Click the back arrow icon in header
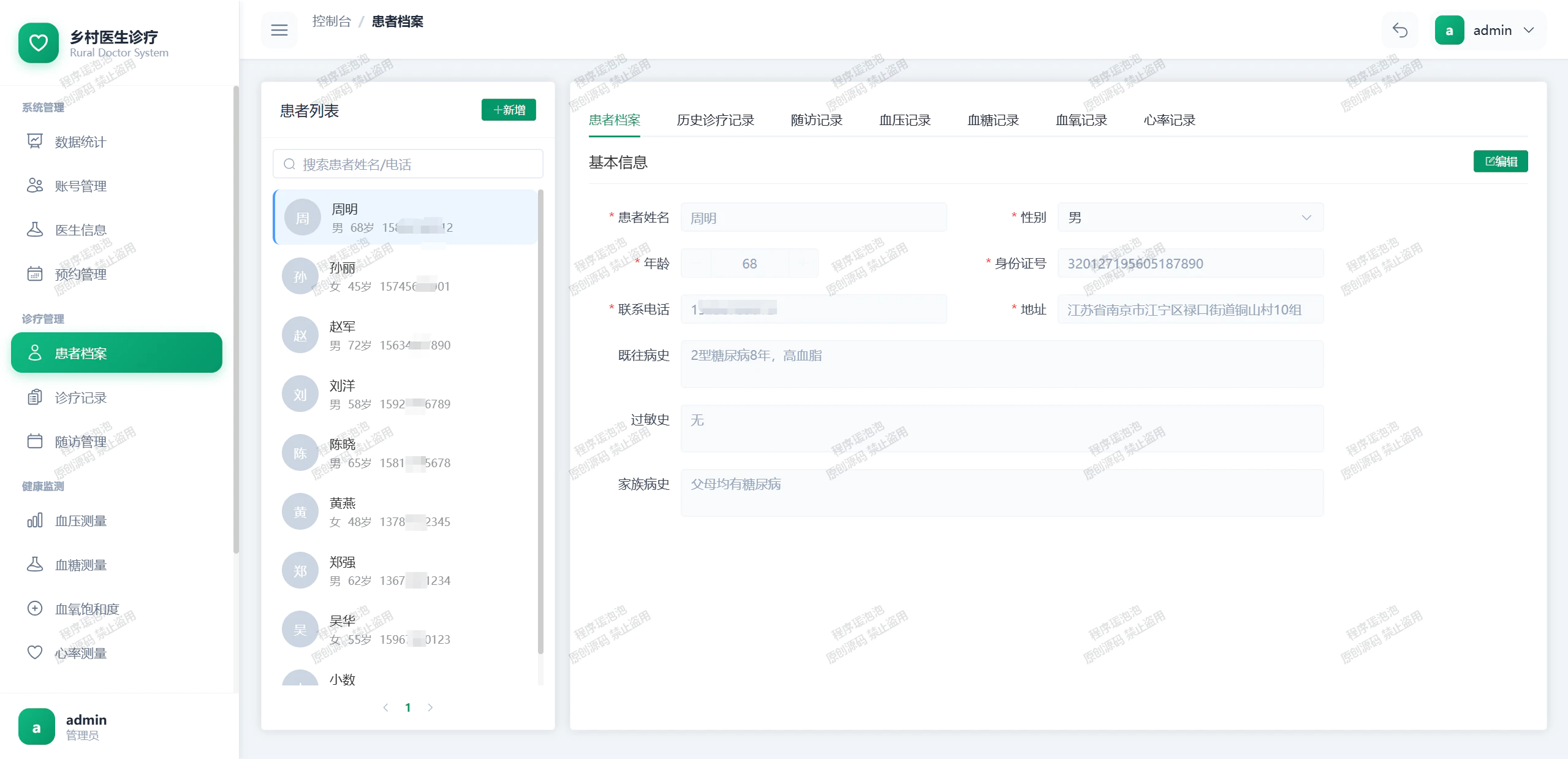This screenshot has width=1568, height=759. coord(1400,30)
